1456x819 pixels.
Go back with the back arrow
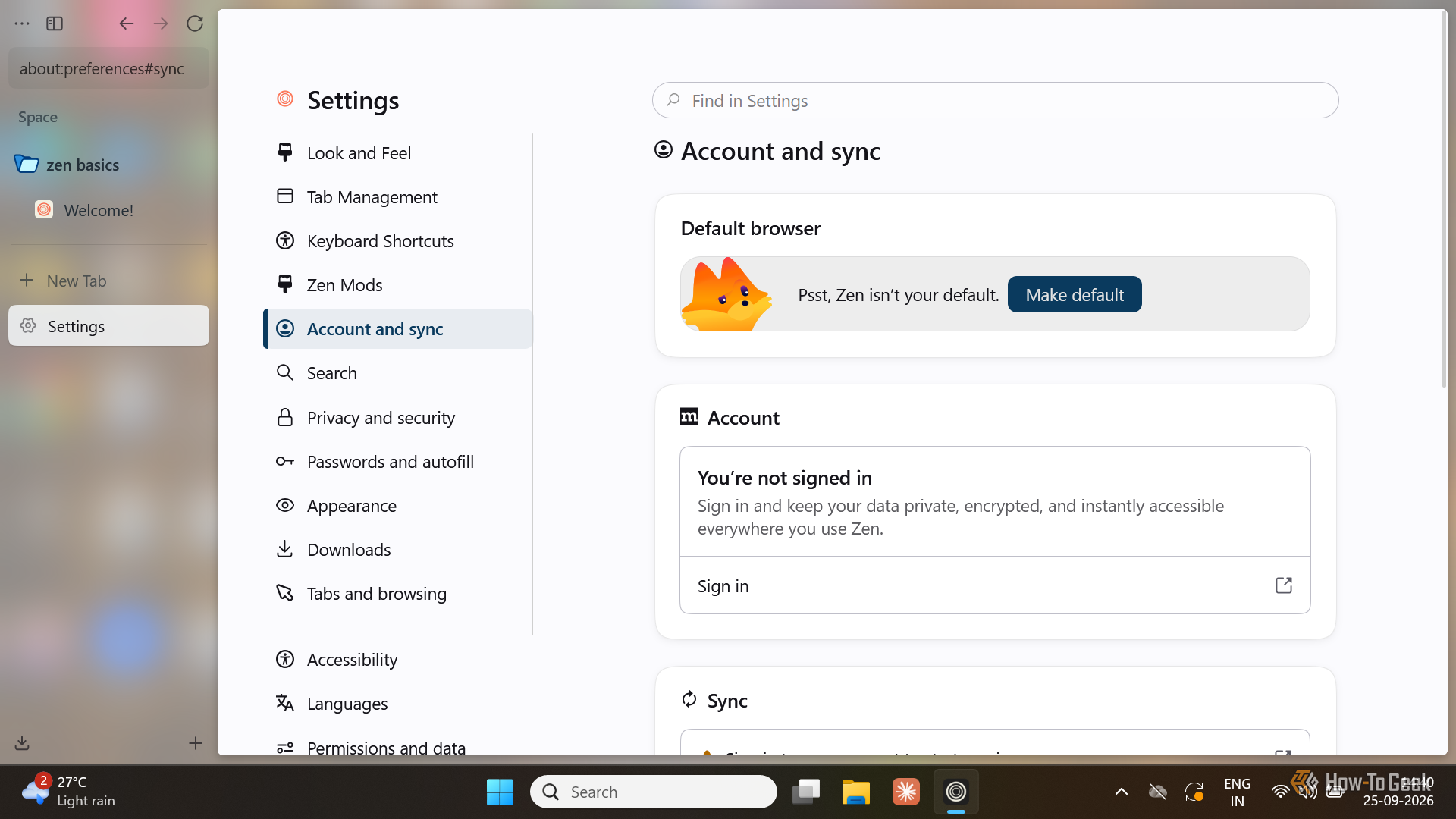(x=126, y=24)
